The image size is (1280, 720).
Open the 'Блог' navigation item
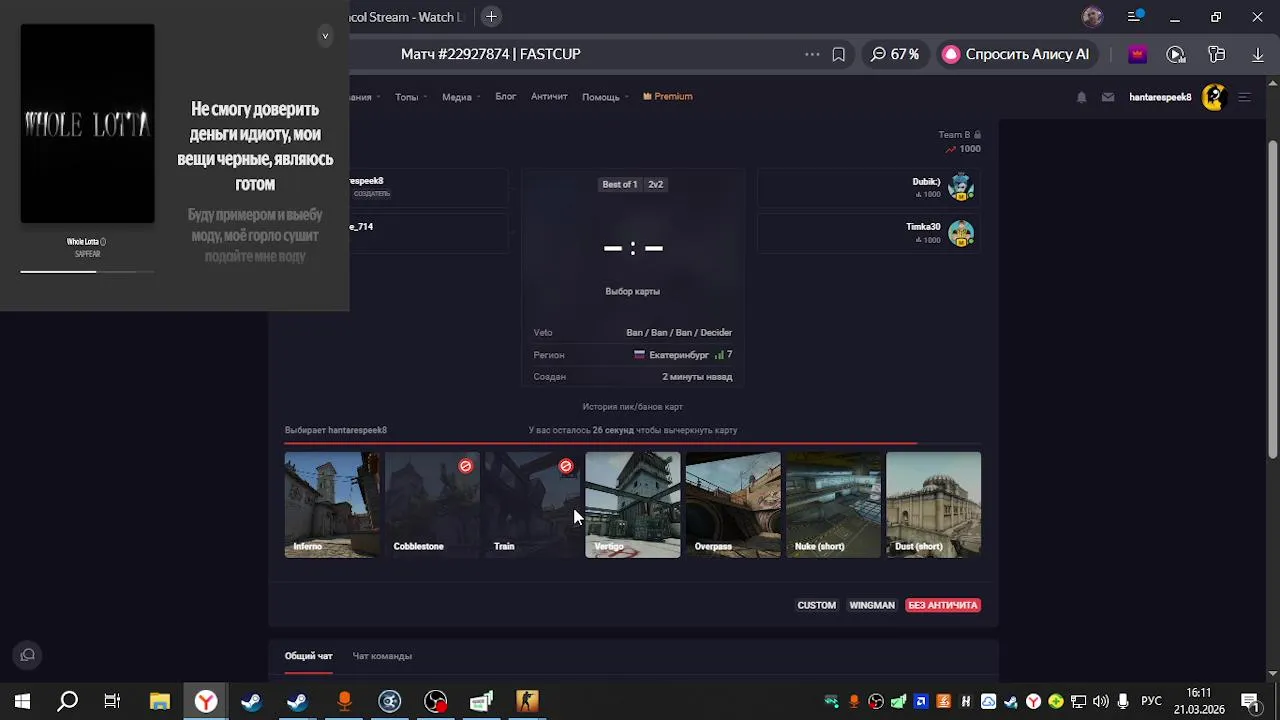coord(505,96)
